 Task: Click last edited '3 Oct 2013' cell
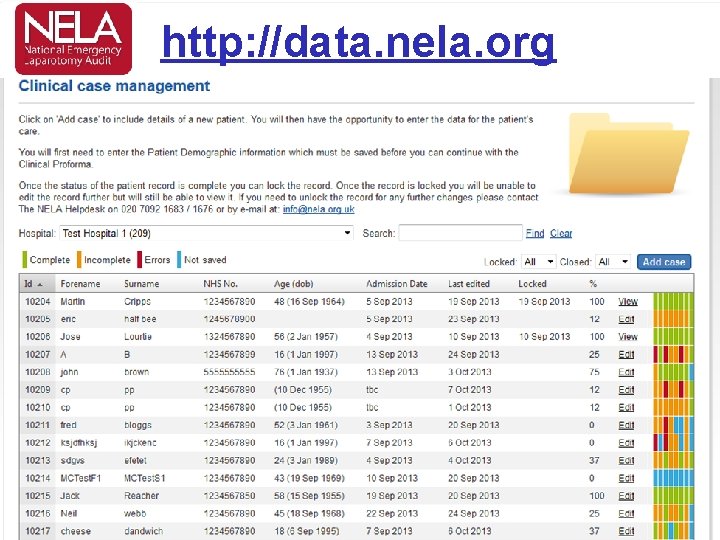470,372
